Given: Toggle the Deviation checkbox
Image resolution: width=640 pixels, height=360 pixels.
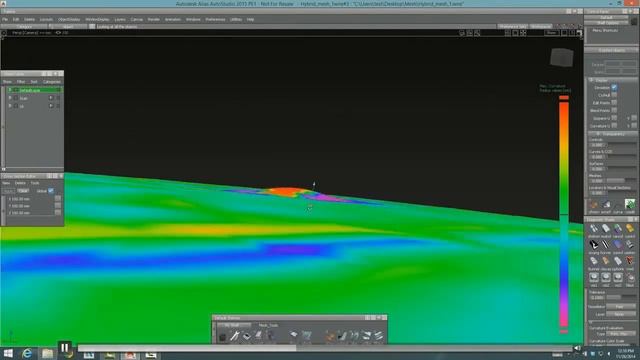Looking at the screenshot, I should coord(614,87).
